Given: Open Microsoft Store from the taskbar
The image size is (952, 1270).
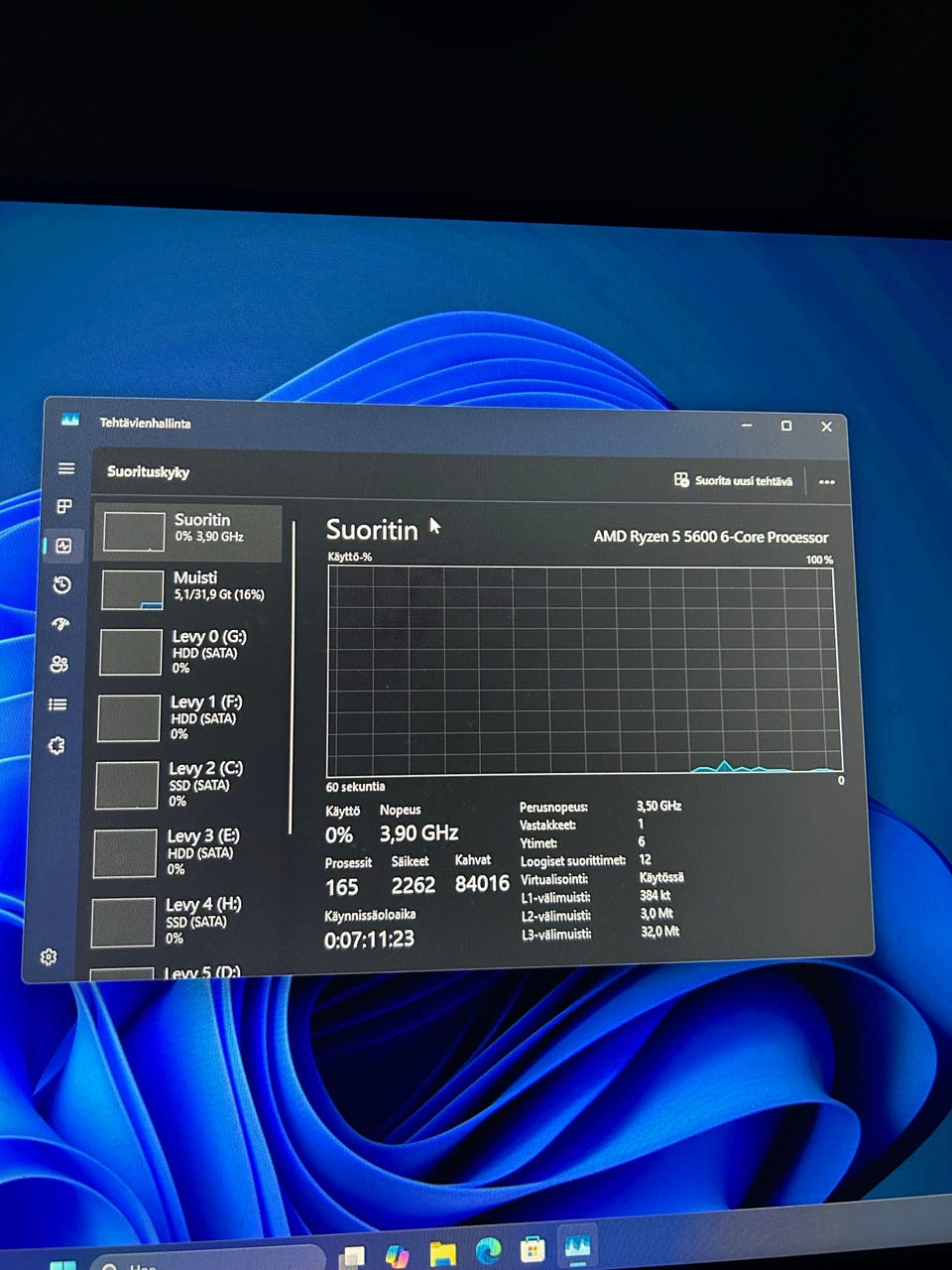Looking at the screenshot, I should tap(533, 1248).
